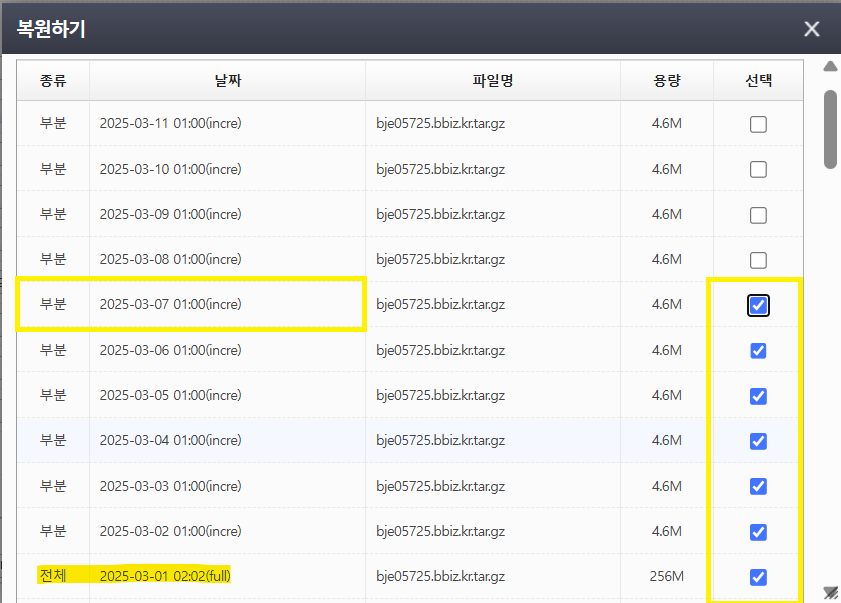This screenshot has height=603, width=841.
Task: Click the vertical scrollbar thumb
Action: [830, 128]
